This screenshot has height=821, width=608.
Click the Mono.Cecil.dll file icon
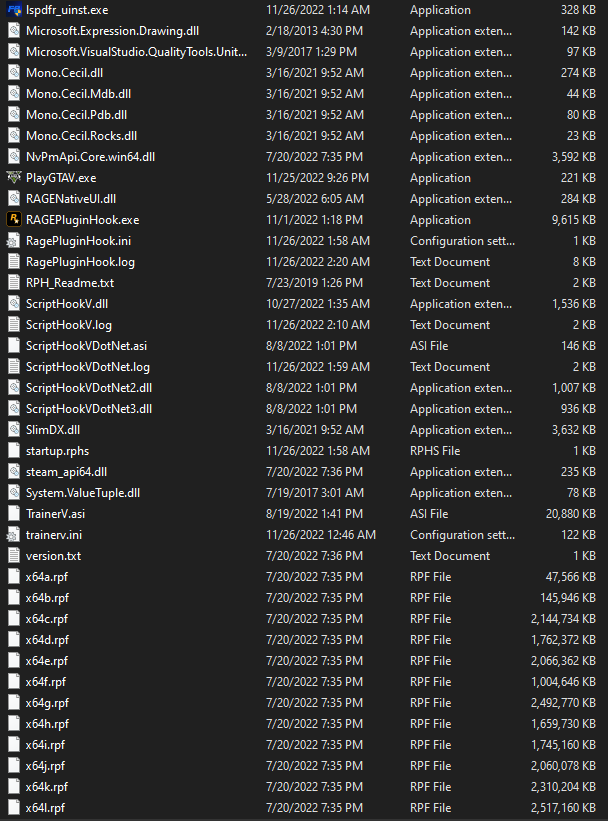pos(14,73)
